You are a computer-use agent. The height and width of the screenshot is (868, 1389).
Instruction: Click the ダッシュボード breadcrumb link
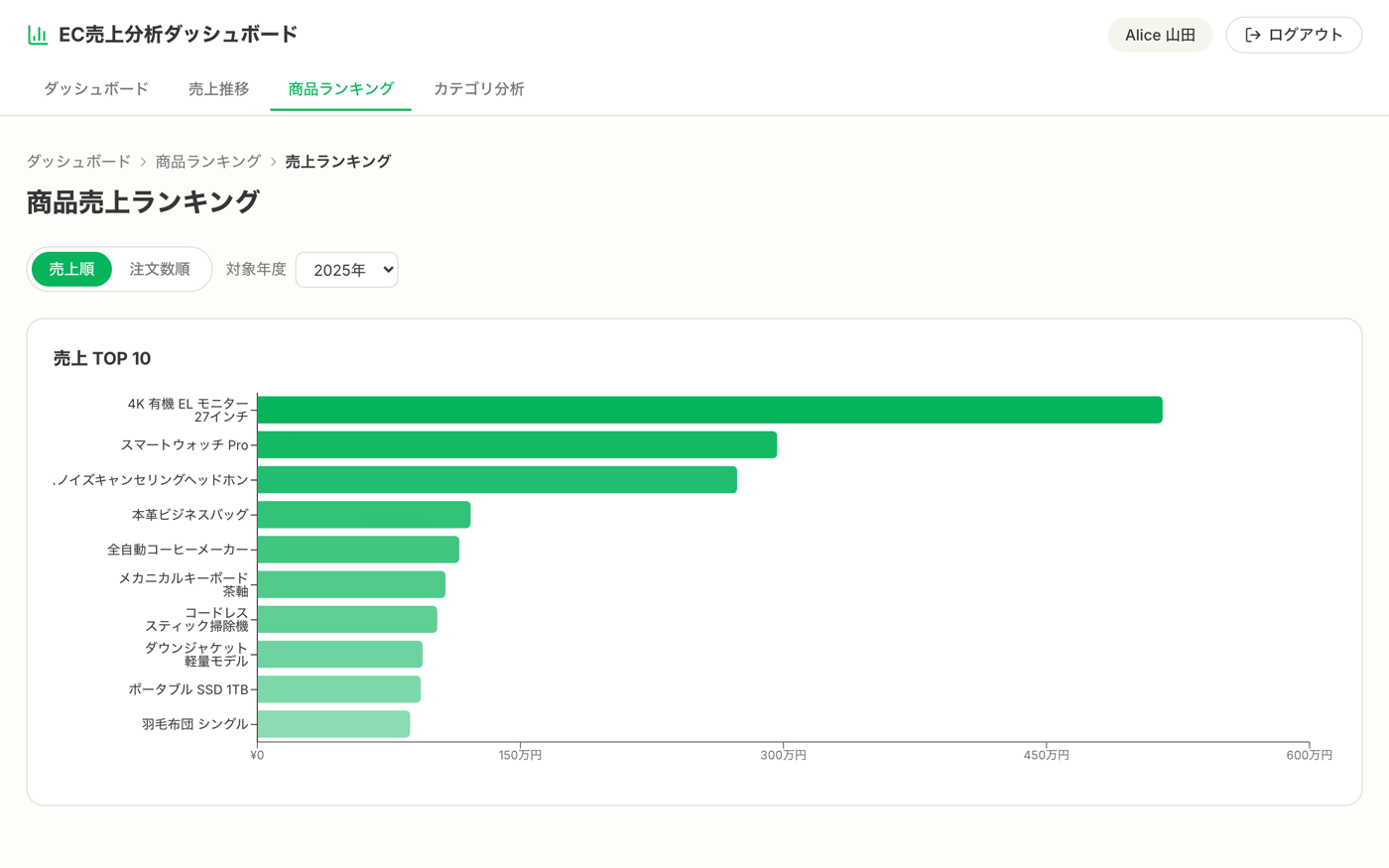pos(78,161)
